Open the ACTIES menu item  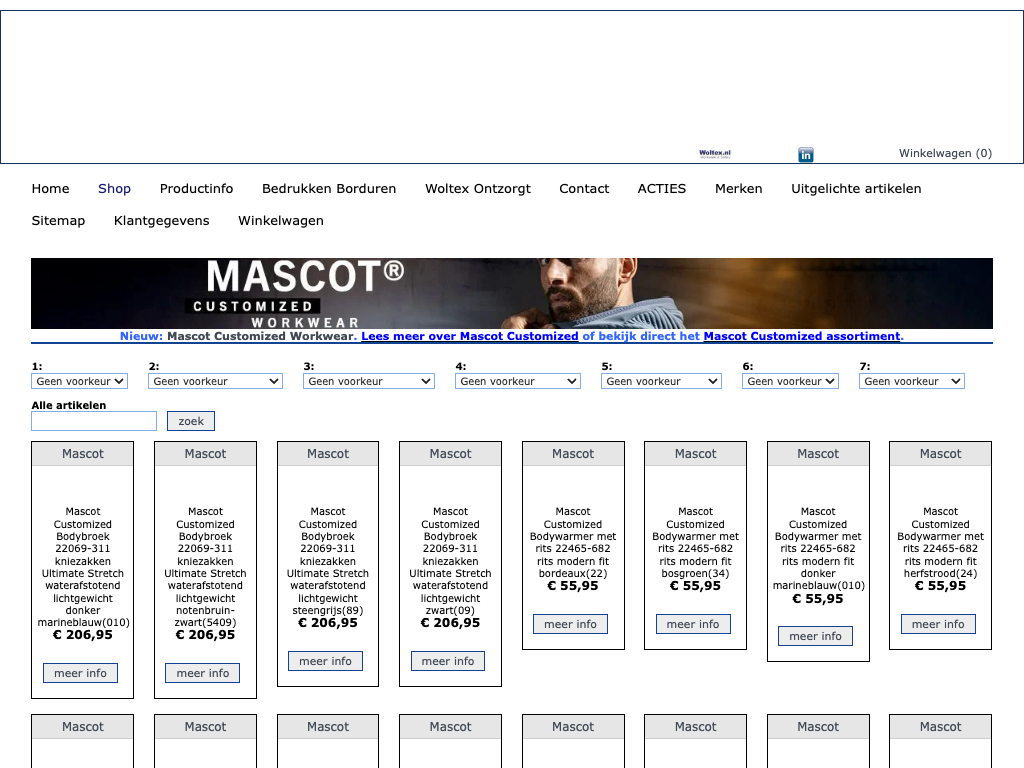click(x=662, y=189)
